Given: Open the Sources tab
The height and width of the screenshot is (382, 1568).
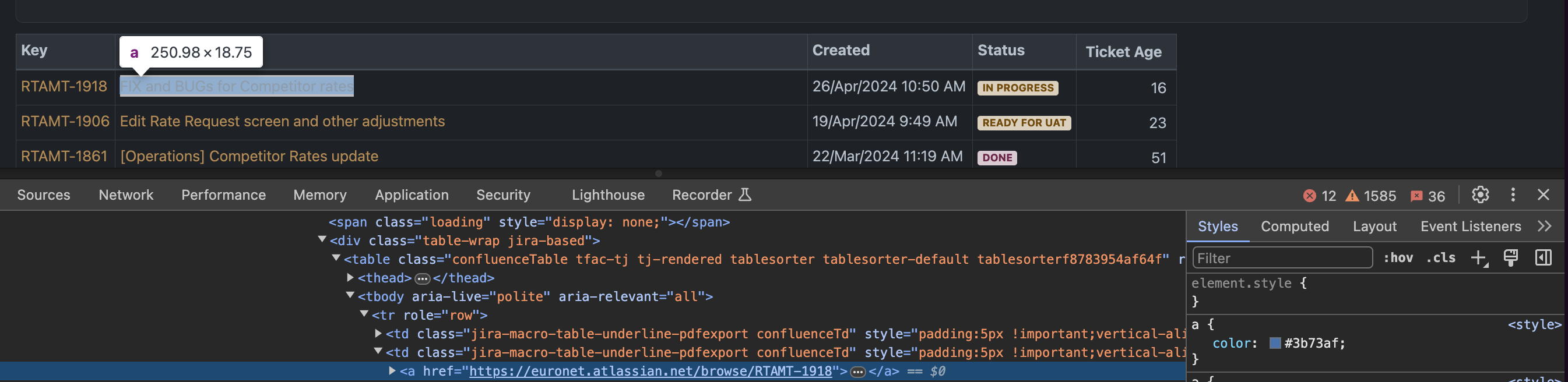Looking at the screenshot, I should pos(44,195).
